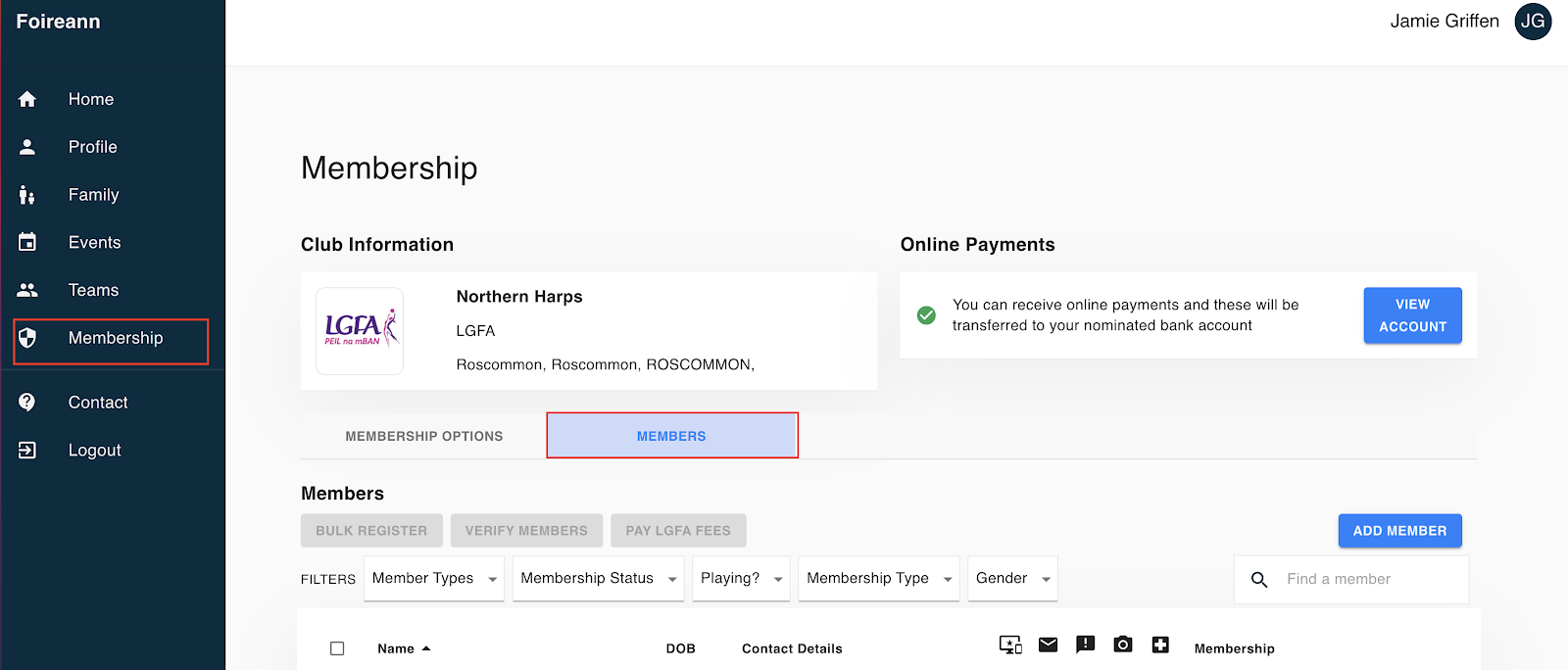Open the Gender filter dropdown

(x=1013, y=579)
